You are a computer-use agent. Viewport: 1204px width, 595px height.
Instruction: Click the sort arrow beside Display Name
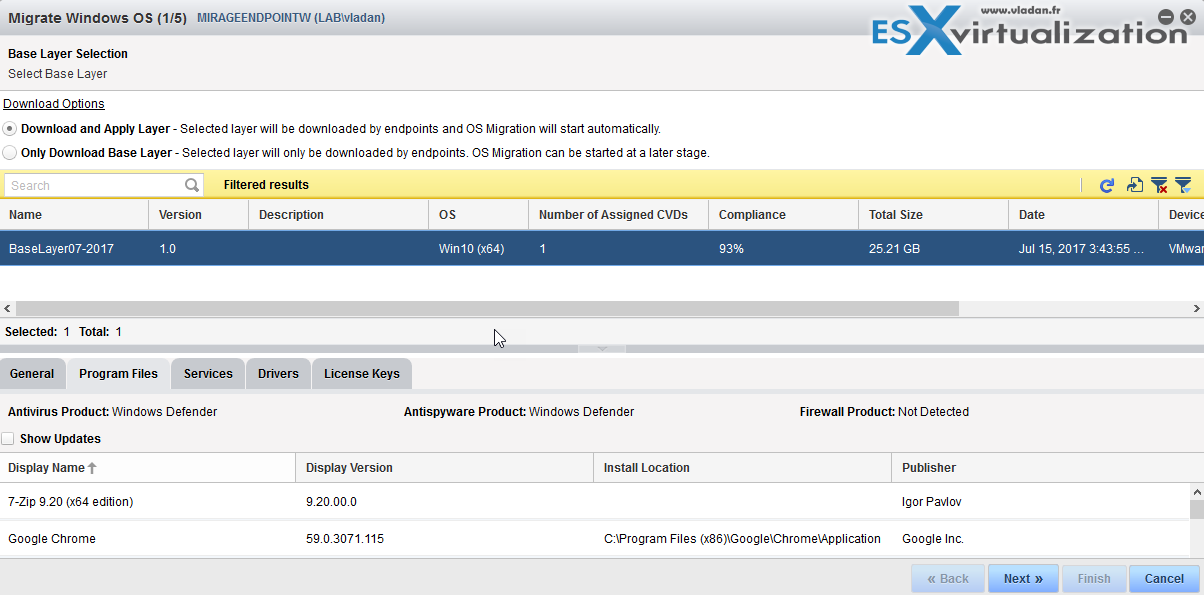click(92, 468)
